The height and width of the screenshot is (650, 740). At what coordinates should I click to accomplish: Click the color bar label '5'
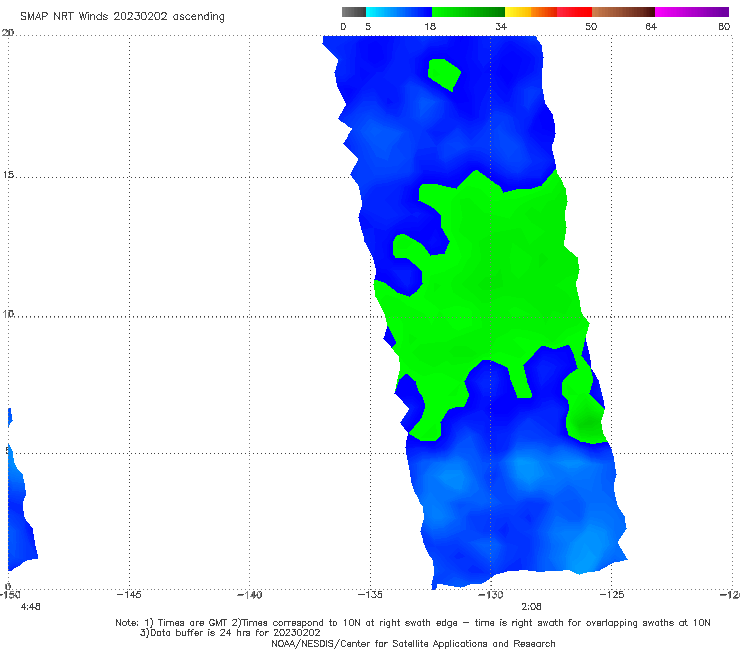click(368, 26)
